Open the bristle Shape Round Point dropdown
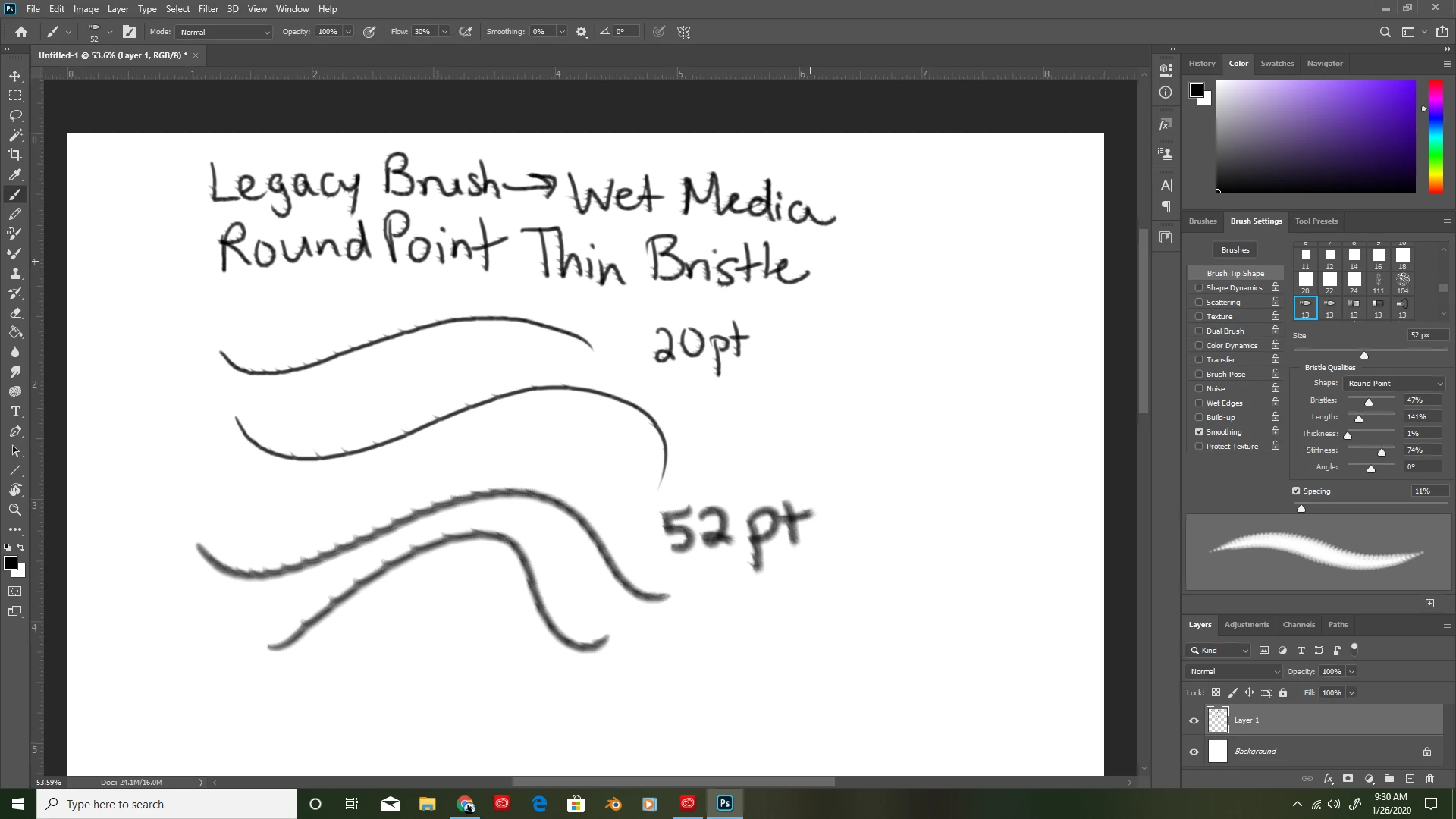The height and width of the screenshot is (819, 1456). [1395, 384]
